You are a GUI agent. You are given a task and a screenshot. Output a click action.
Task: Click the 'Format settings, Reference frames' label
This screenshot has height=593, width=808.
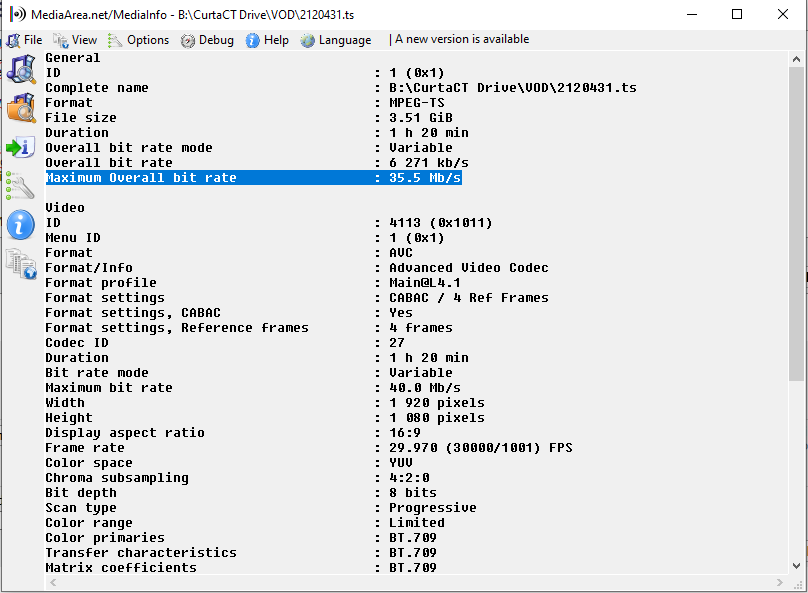[x=177, y=328]
